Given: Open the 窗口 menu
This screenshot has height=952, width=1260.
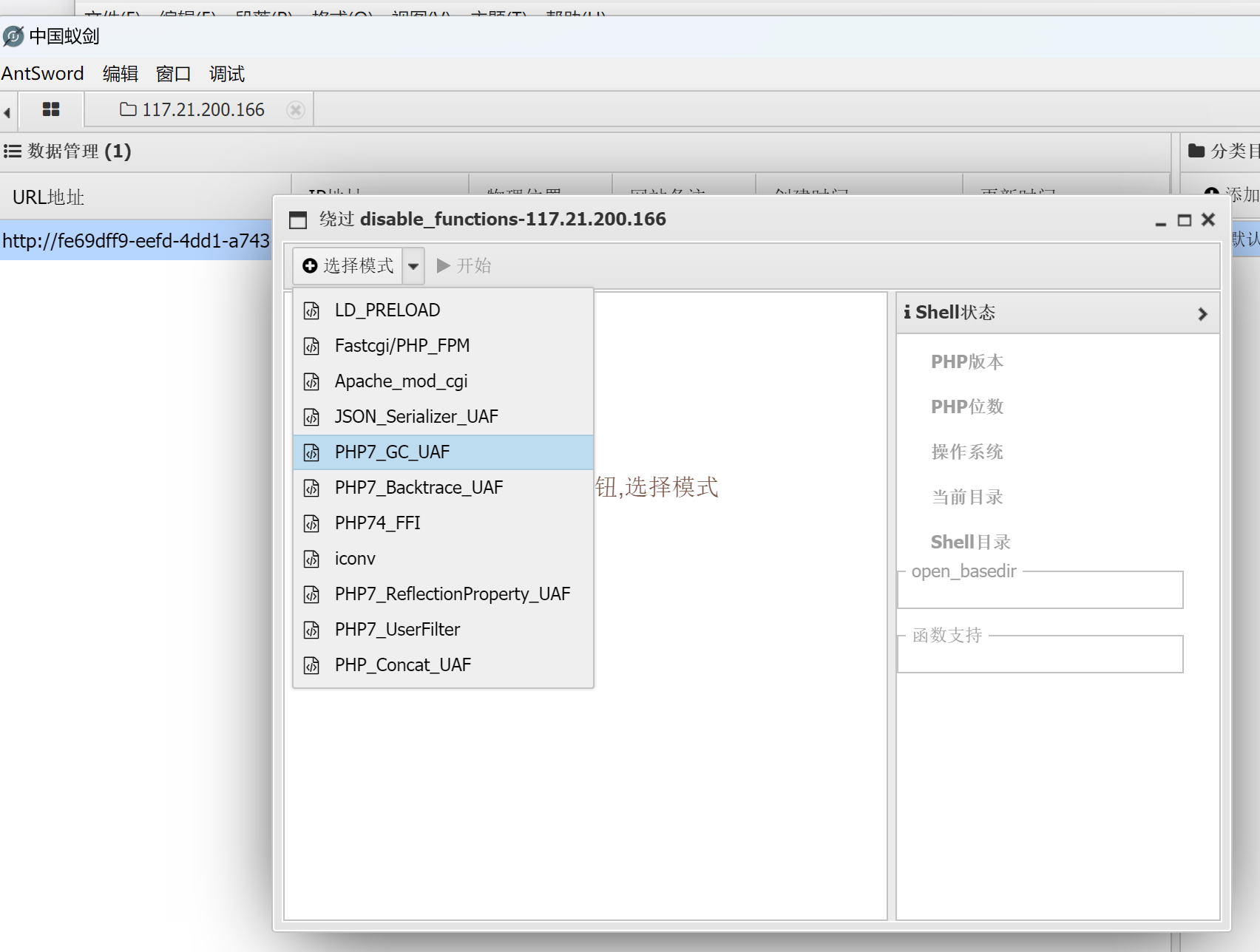Looking at the screenshot, I should click(174, 74).
